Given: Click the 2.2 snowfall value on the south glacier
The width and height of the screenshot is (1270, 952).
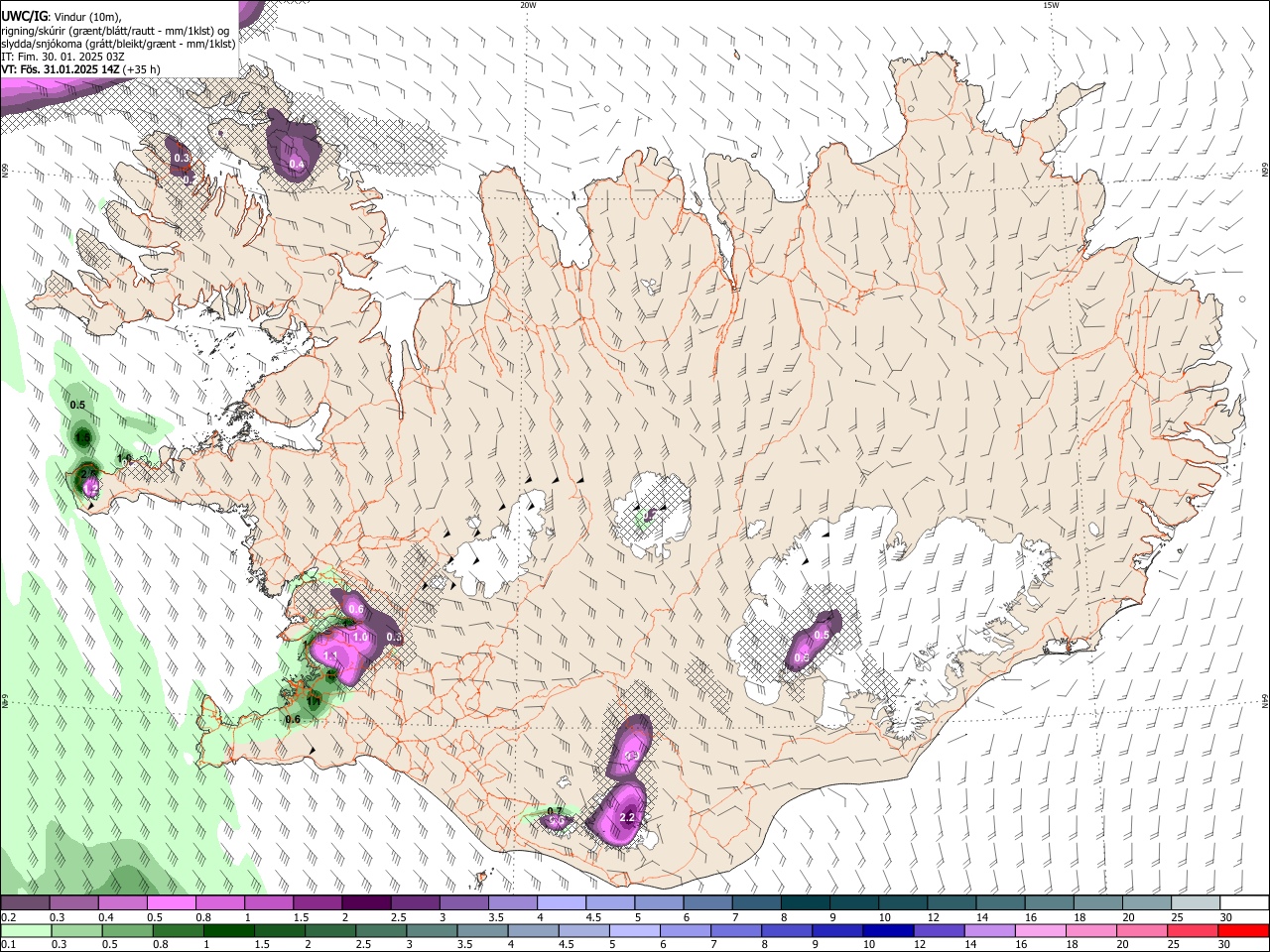Looking at the screenshot, I should pos(627,817).
